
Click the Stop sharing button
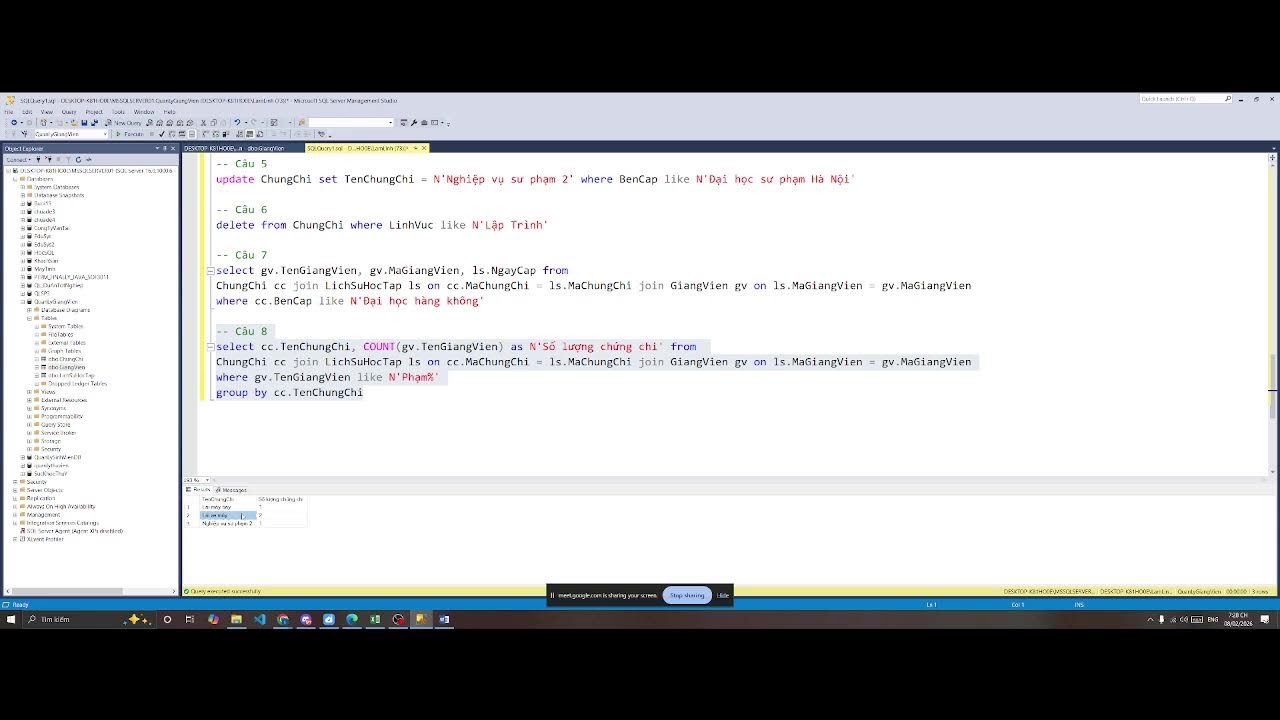point(687,595)
